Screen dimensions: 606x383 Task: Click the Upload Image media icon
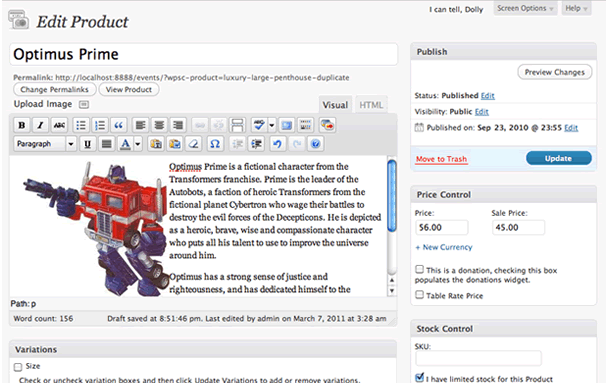click(84, 104)
